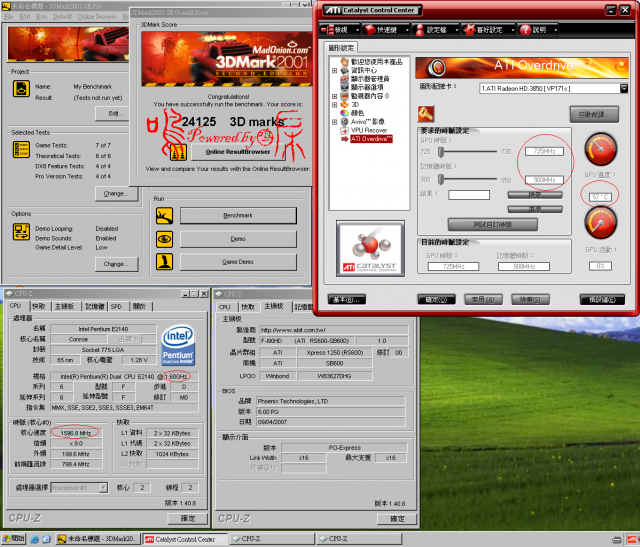Viewport: 640px width, 547px height.
Task: Open the graphics adapter dropdown ATI Radeon HD 3850
Action: 624,89
